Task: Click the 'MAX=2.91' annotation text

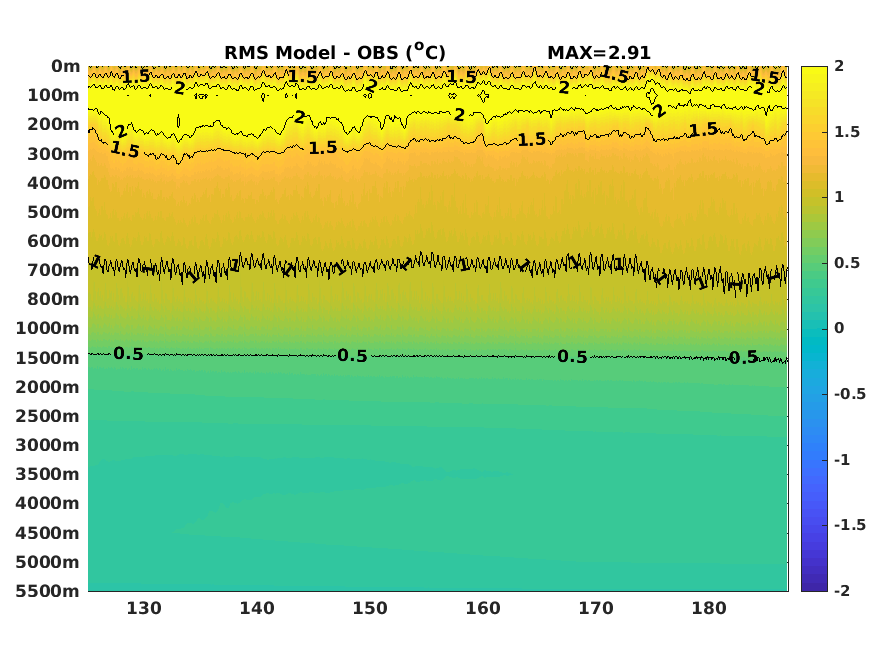Action: click(599, 53)
